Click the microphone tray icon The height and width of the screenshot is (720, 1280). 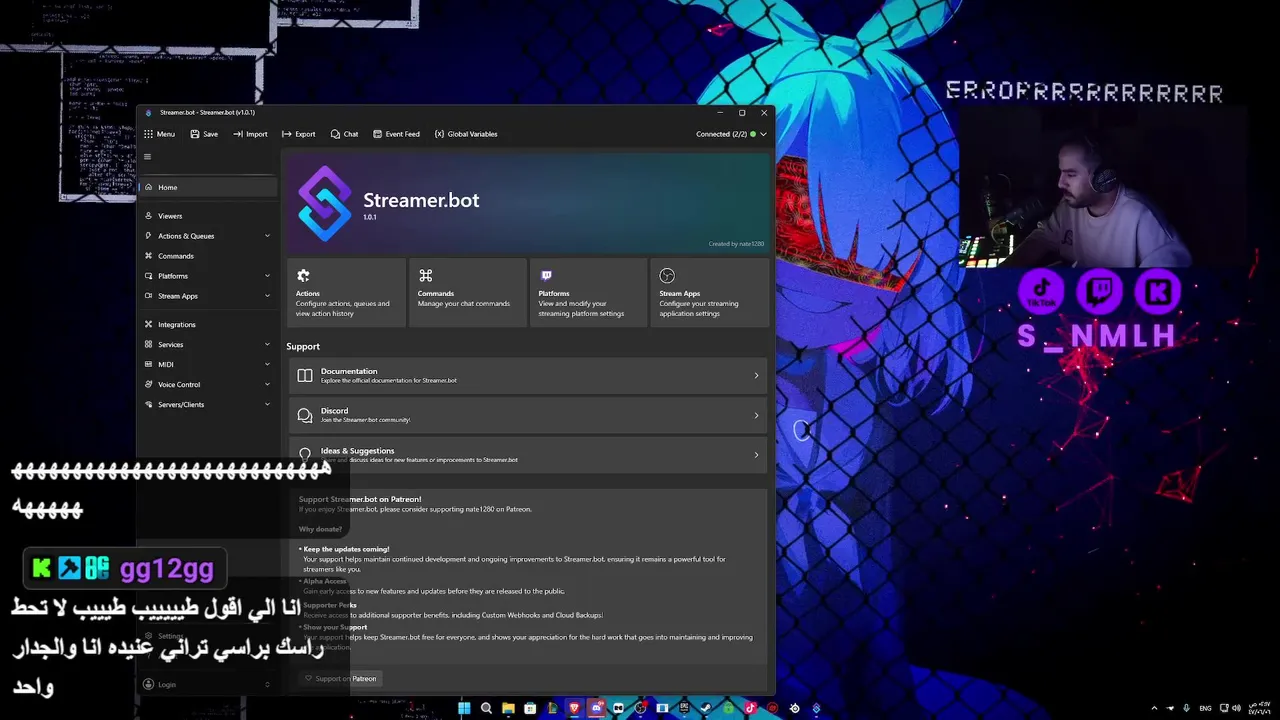(1186, 708)
